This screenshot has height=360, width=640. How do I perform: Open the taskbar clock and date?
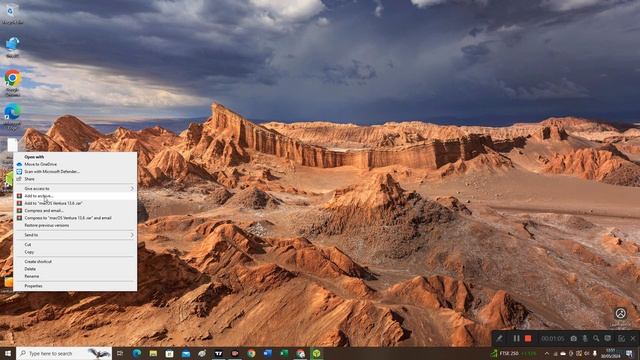tap(611, 353)
